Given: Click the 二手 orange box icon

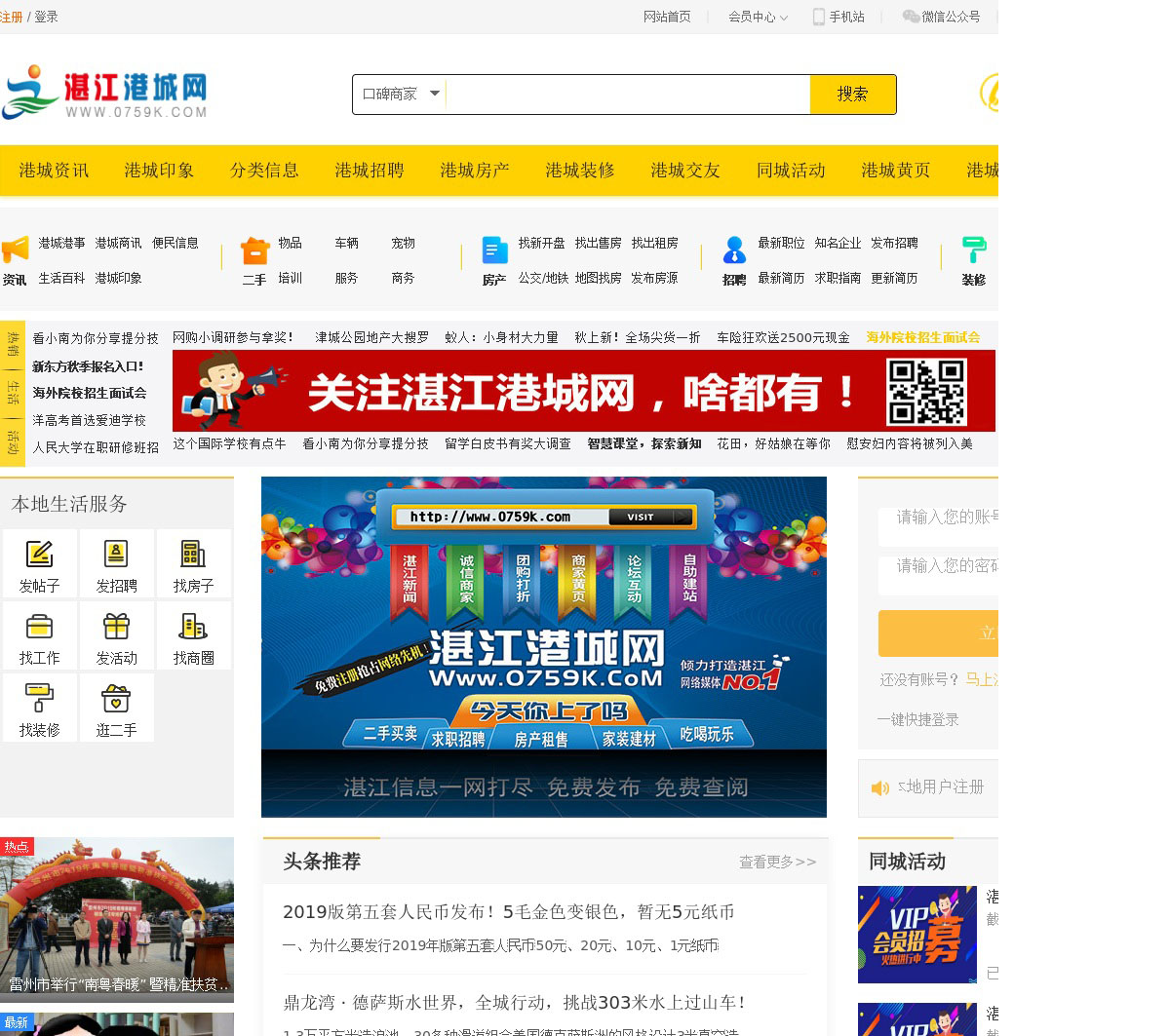Looking at the screenshot, I should [254, 250].
